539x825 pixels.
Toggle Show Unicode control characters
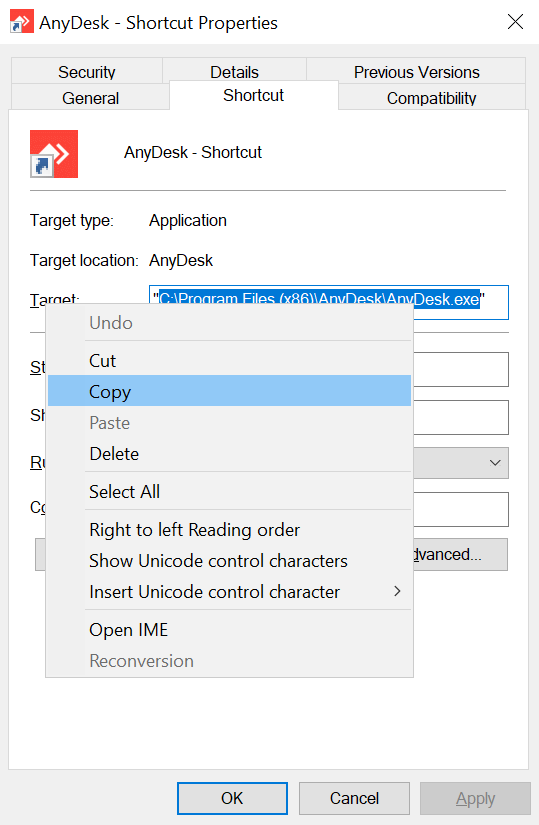pos(229,560)
